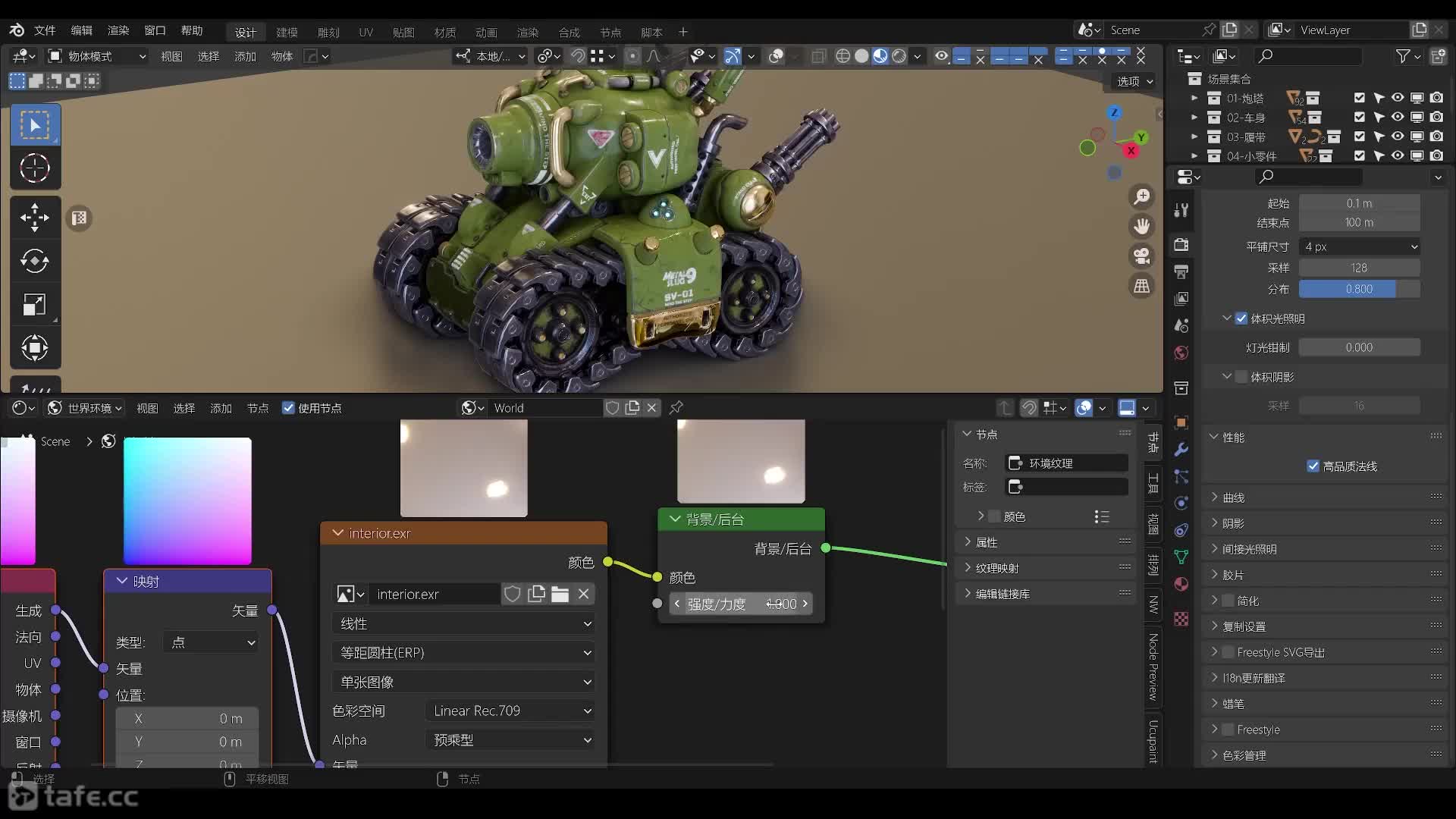Adjust the 分布 0.800 slider

point(1358,289)
